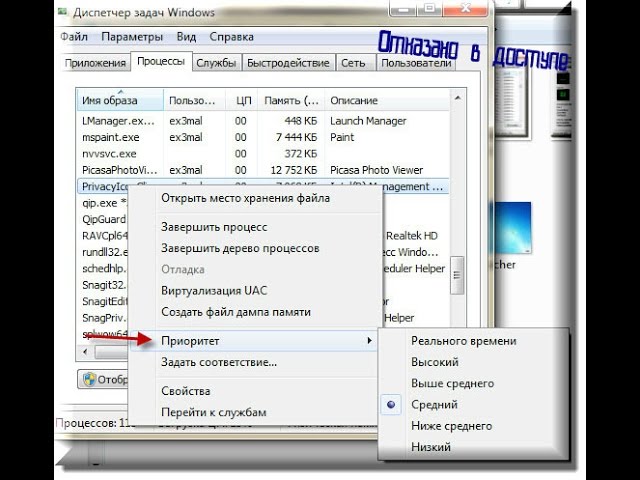Open the Справка menu

231,37
